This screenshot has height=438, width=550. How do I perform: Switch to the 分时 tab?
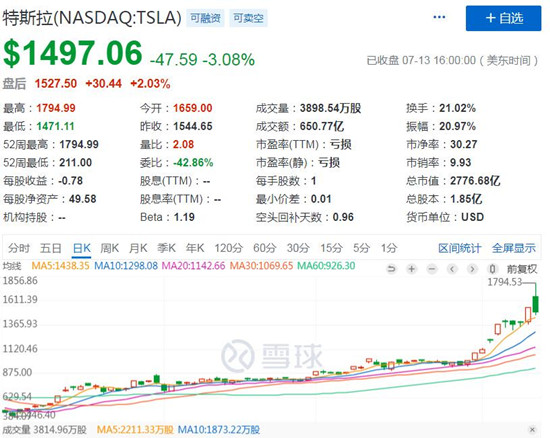point(19,248)
